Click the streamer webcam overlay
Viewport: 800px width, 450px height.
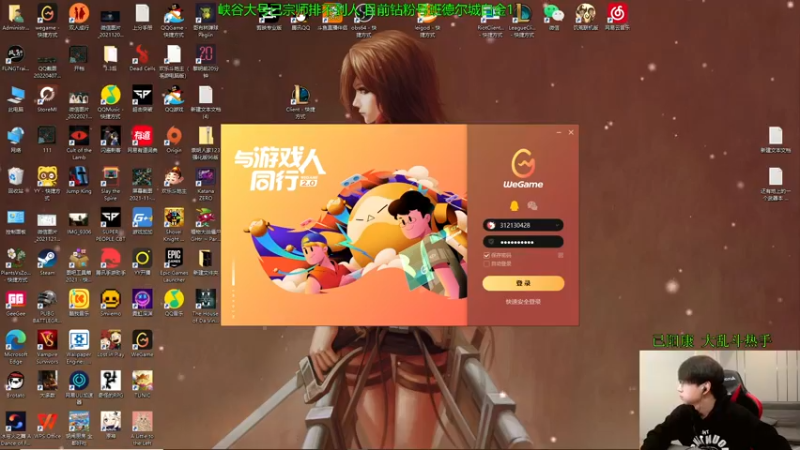coord(719,400)
